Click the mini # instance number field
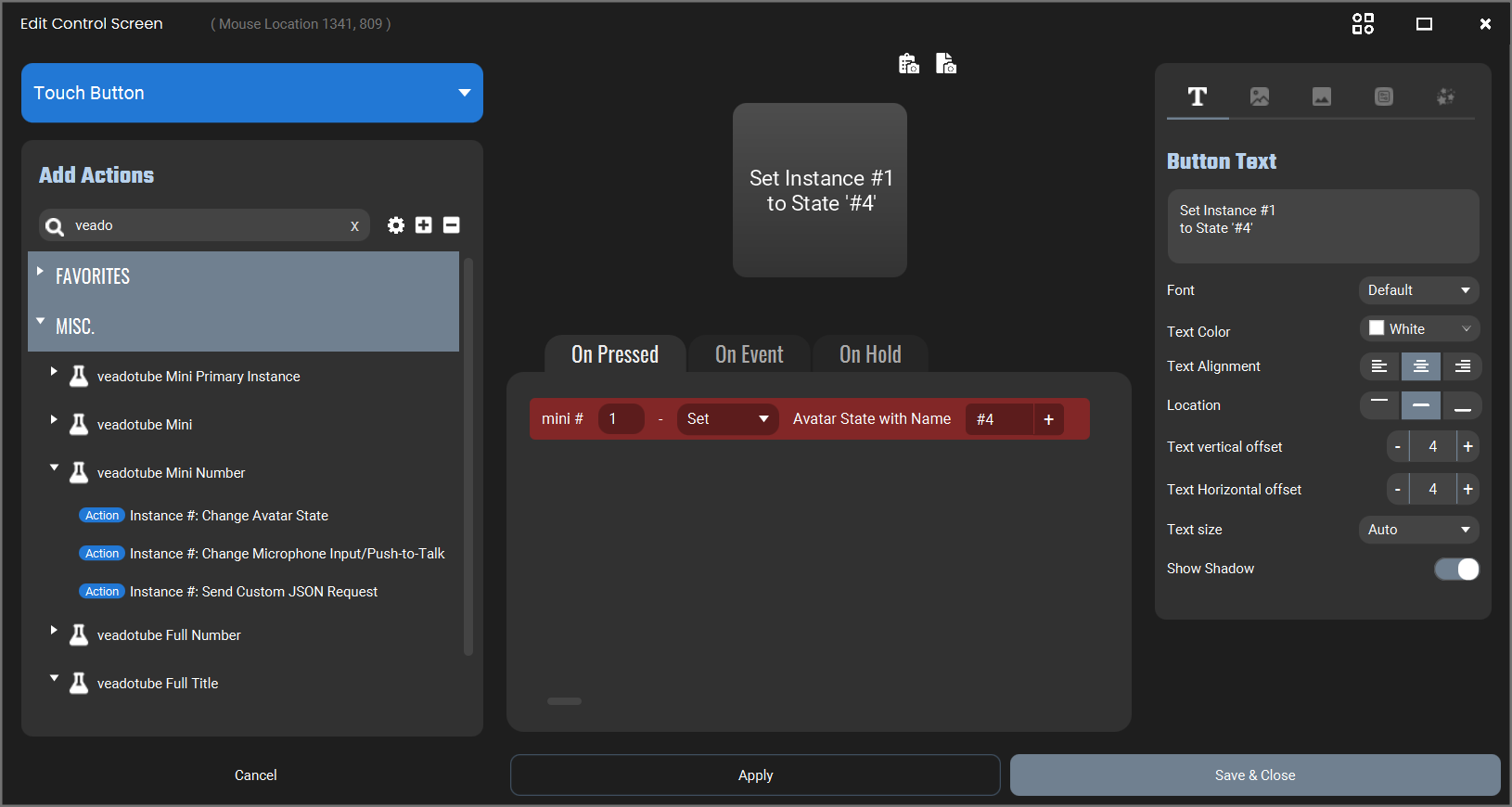 621,419
